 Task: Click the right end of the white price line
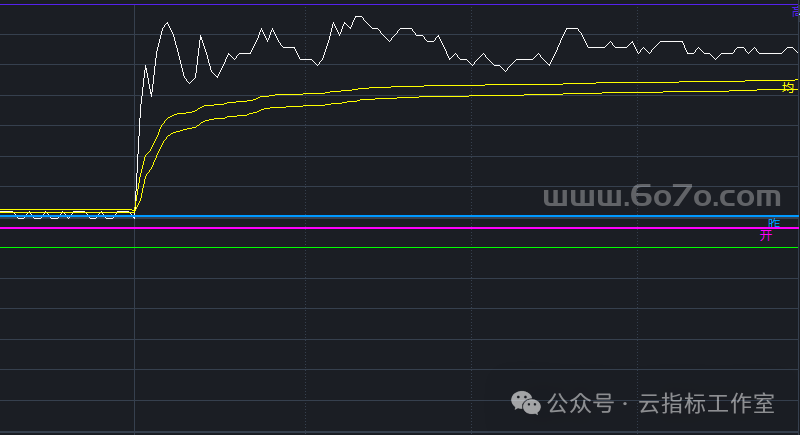point(795,50)
